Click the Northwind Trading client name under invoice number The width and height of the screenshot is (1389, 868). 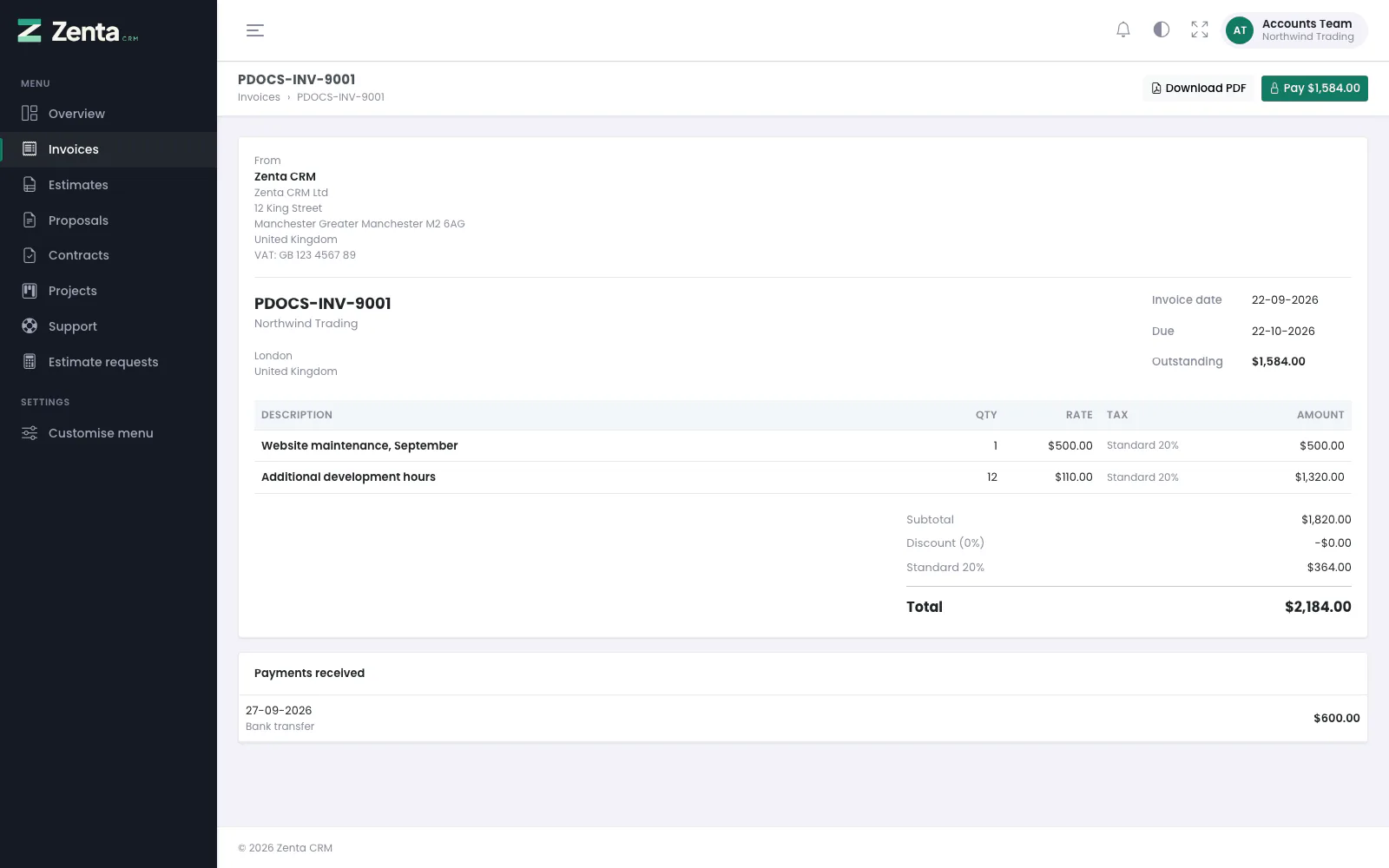[x=306, y=323]
